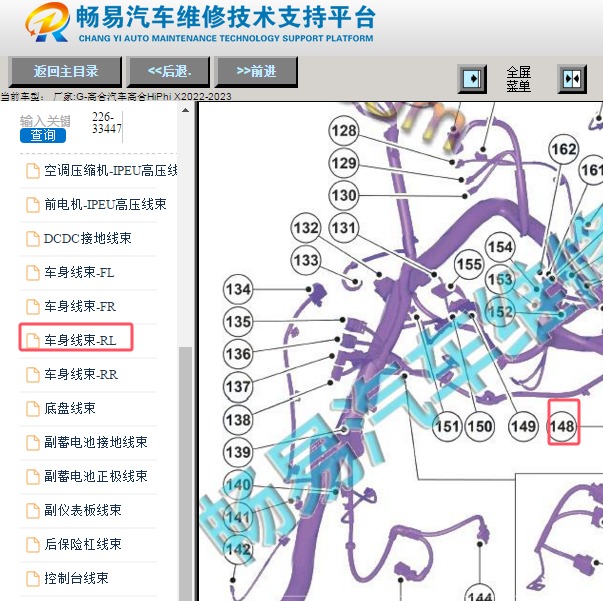Select DCDC接地线束 in the list

coord(88,238)
